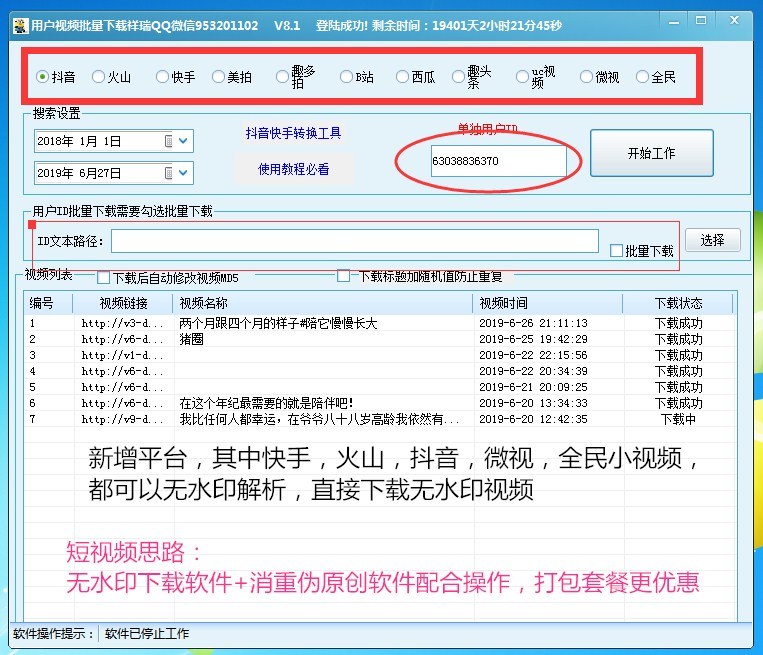
Task: Toggle 下载后自动修改视频MD5 checkbox
Action: pyautogui.click(x=103, y=277)
